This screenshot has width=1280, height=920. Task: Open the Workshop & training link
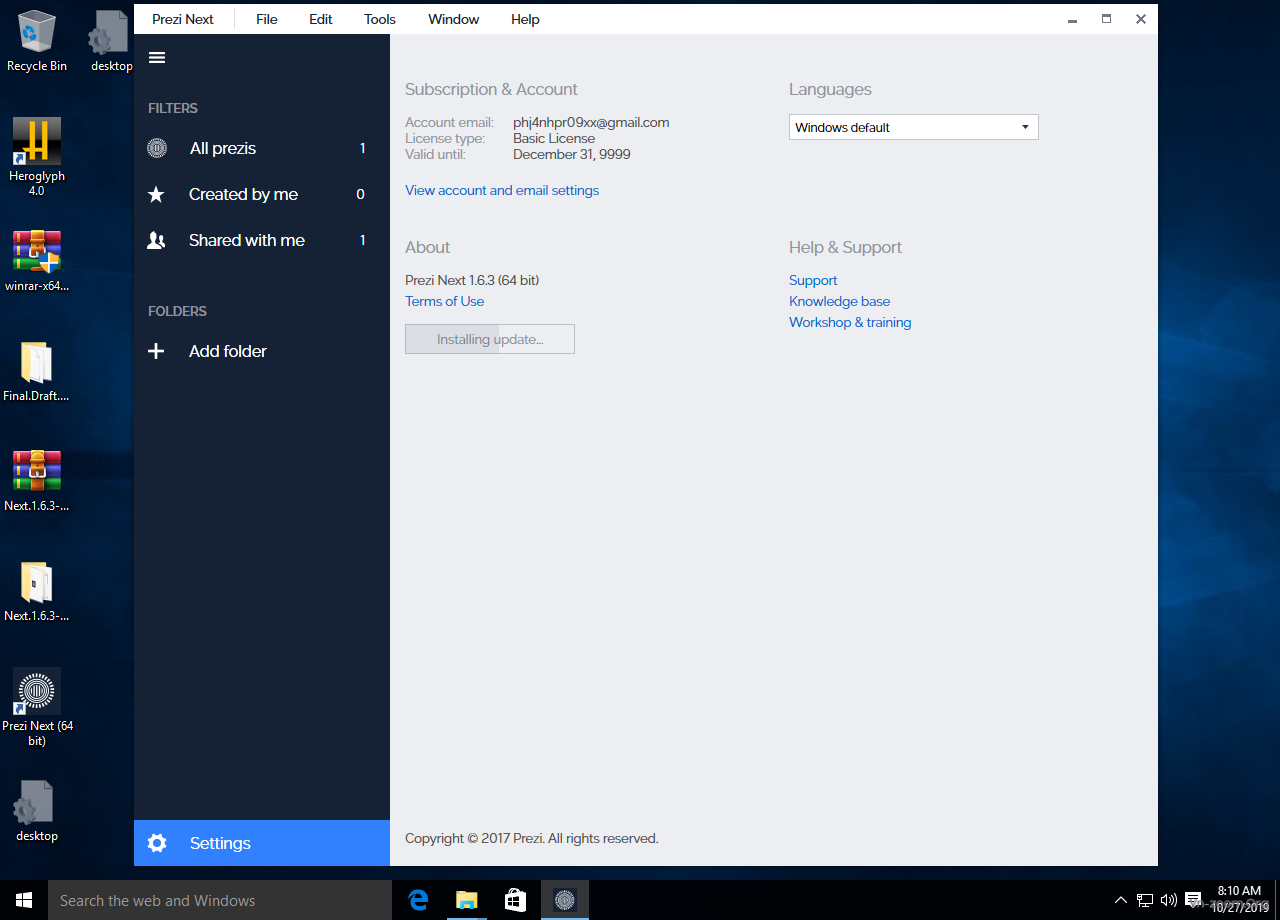(x=850, y=322)
